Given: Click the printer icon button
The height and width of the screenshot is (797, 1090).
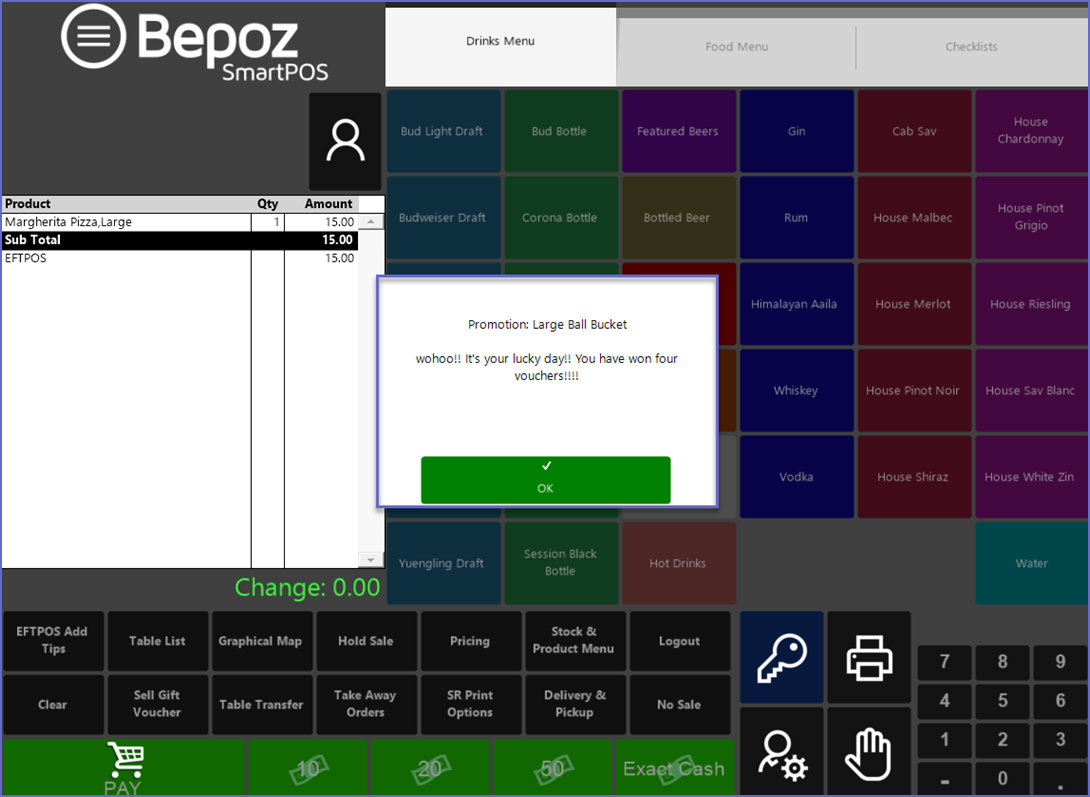Looking at the screenshot, I should (869, 658).
